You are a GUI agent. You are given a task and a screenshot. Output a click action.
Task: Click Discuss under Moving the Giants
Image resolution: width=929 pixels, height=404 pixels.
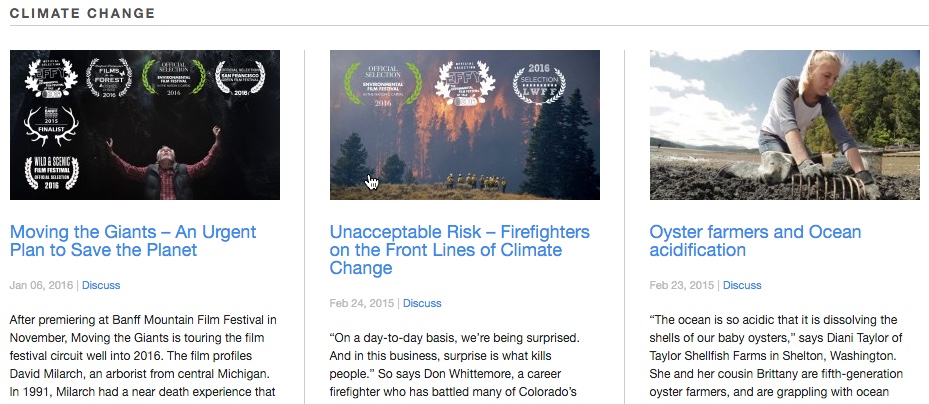point(101,285)
